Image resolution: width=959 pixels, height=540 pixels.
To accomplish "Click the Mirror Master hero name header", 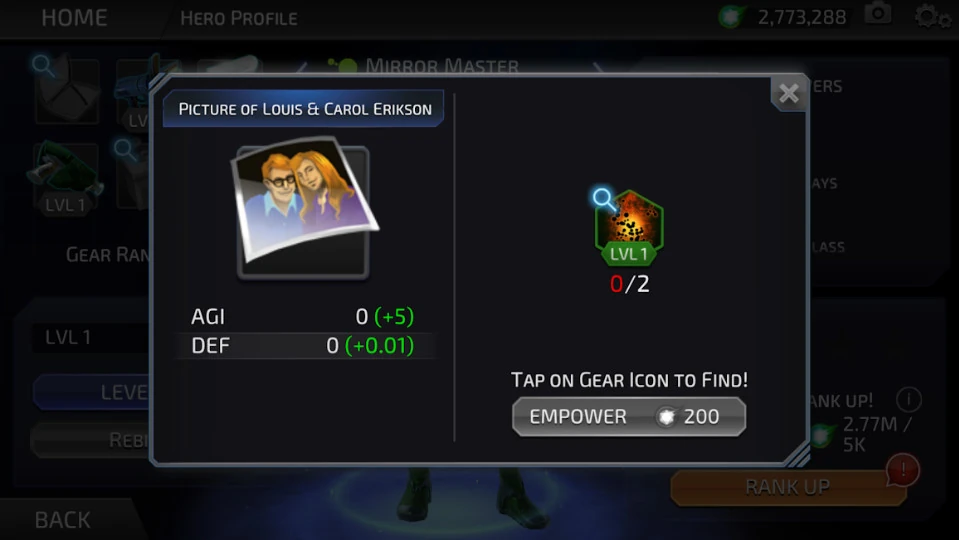I will tap(442, 65).
